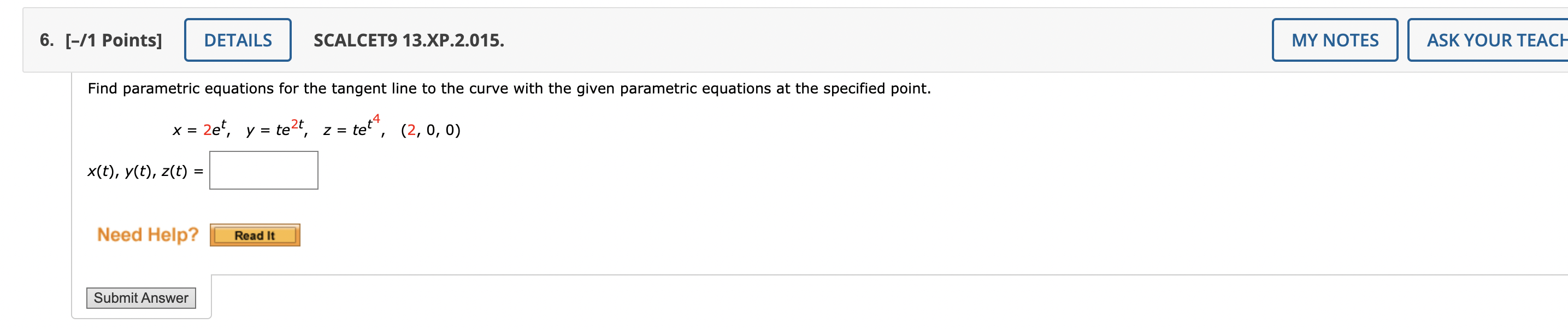1568x329 pixels.
Task: Click the highlighted Read It button icon
Action: click(x=255, y=234)
